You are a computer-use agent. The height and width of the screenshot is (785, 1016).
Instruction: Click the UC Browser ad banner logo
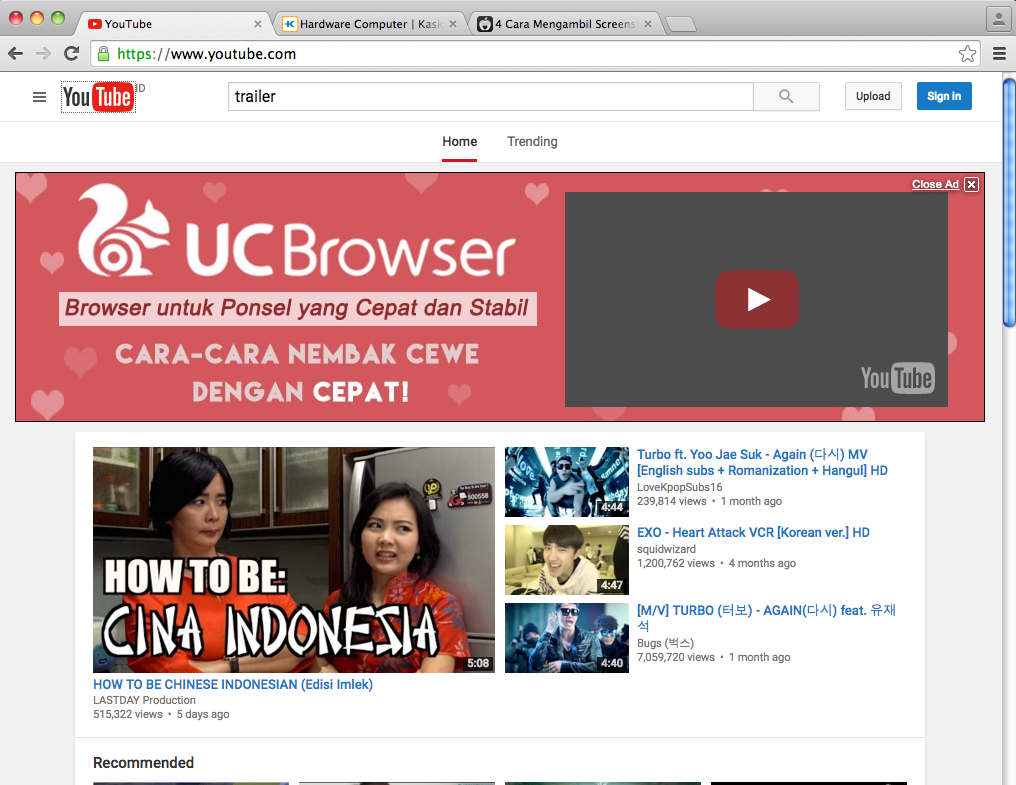(x=297, y=231)
